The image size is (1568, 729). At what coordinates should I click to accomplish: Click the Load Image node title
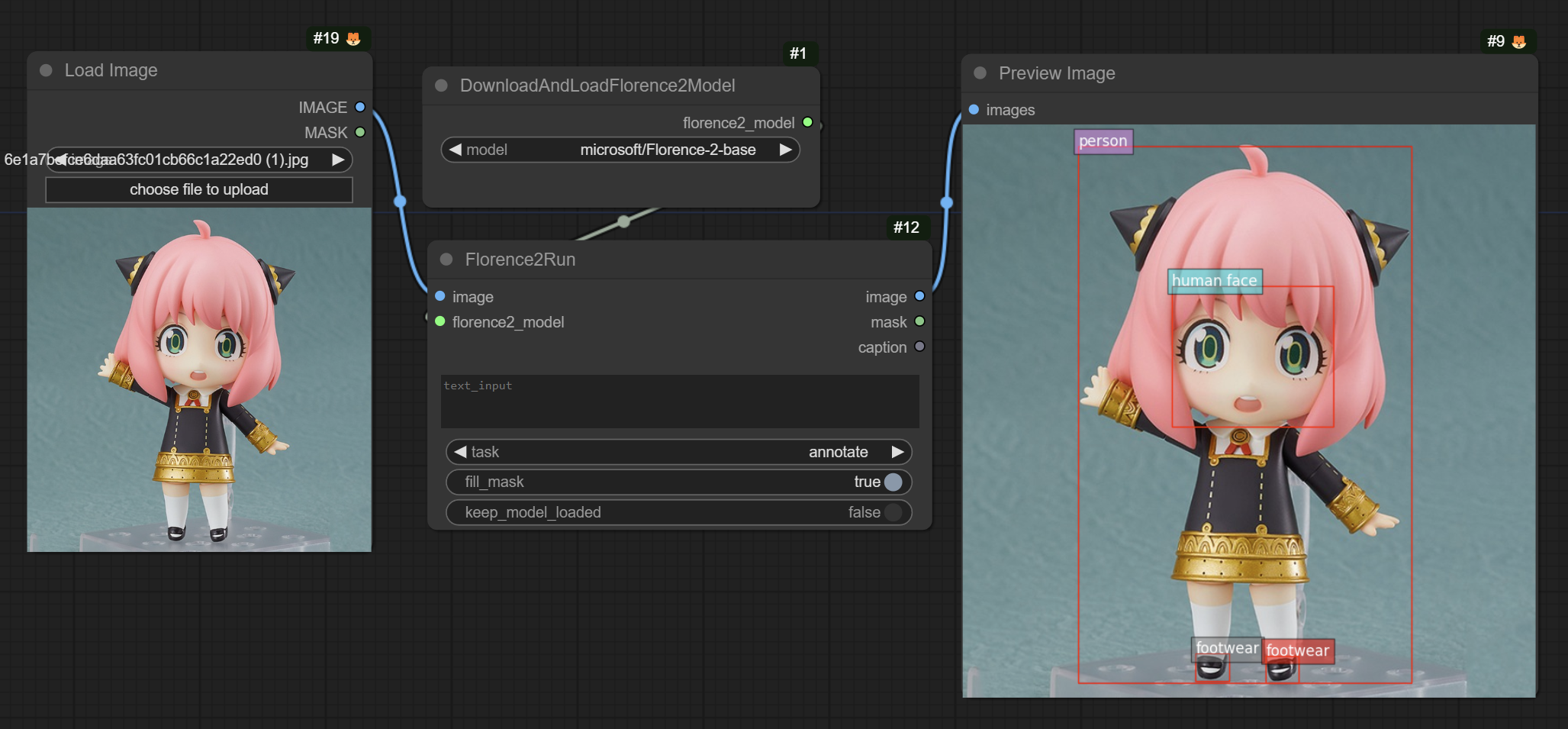click(x=111, y=70)
